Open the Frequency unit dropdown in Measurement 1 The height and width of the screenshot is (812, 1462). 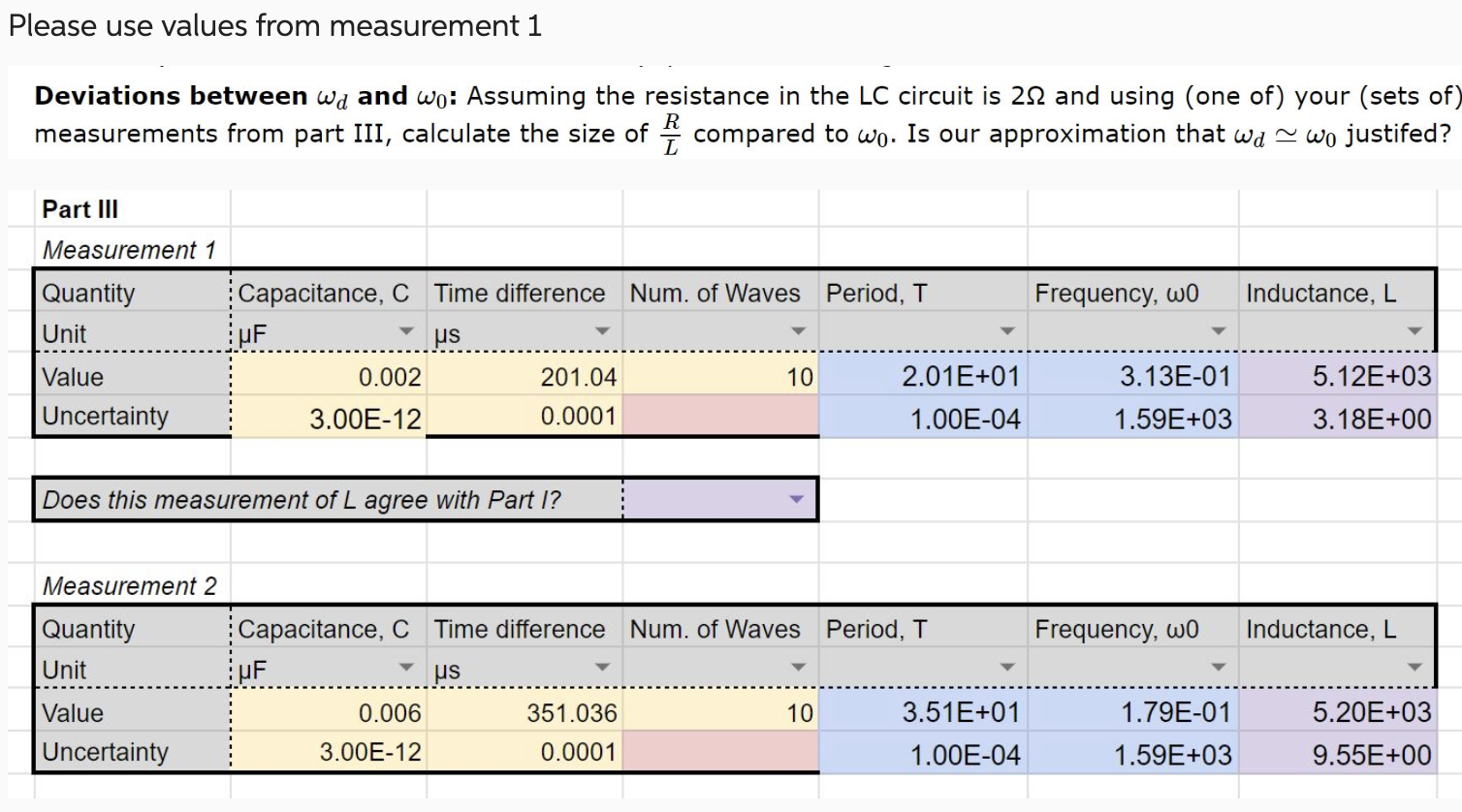point(1218,332)
